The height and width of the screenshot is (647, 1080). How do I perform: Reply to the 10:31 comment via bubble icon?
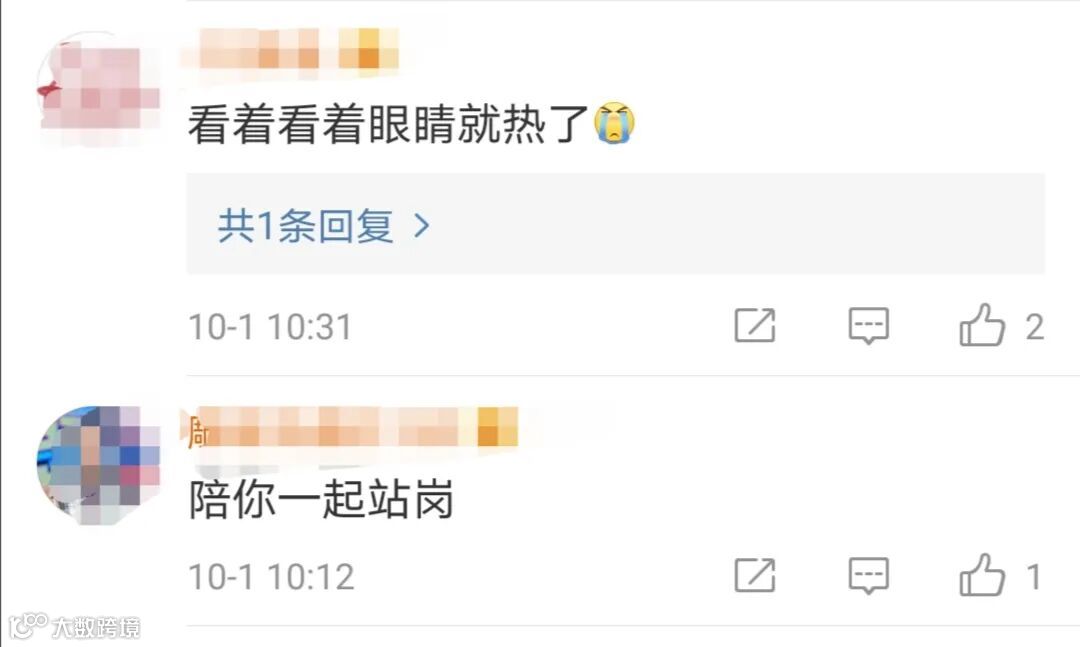coord(869,326)
